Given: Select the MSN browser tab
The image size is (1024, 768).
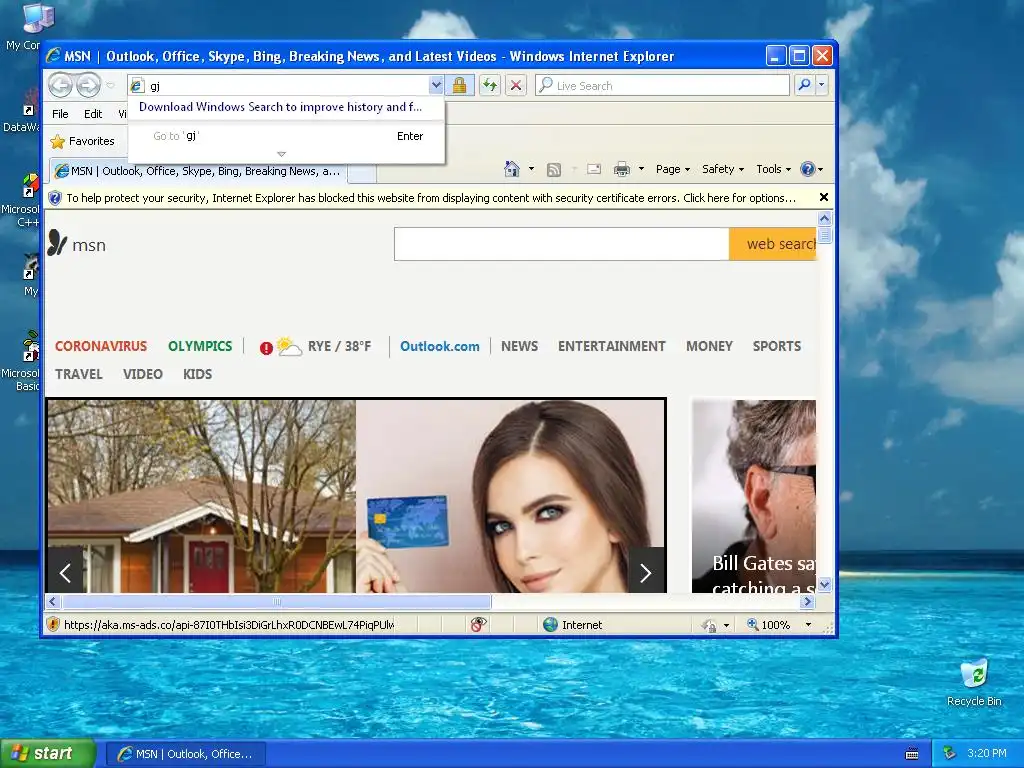Looking at the screenshot, I should coord(199,171).
